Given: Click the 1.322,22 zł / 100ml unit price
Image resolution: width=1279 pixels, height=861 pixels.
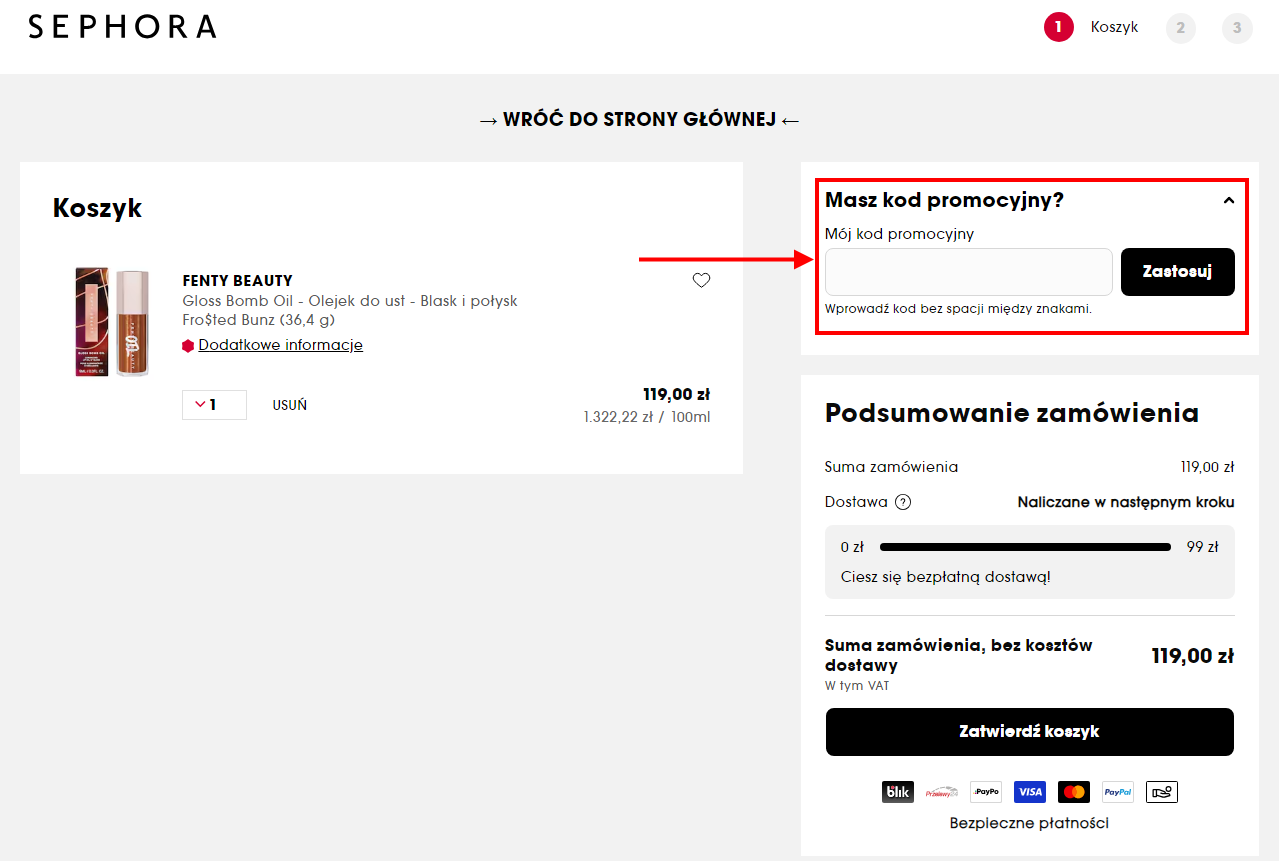Looking at the screenshot, I should (647, 417).
